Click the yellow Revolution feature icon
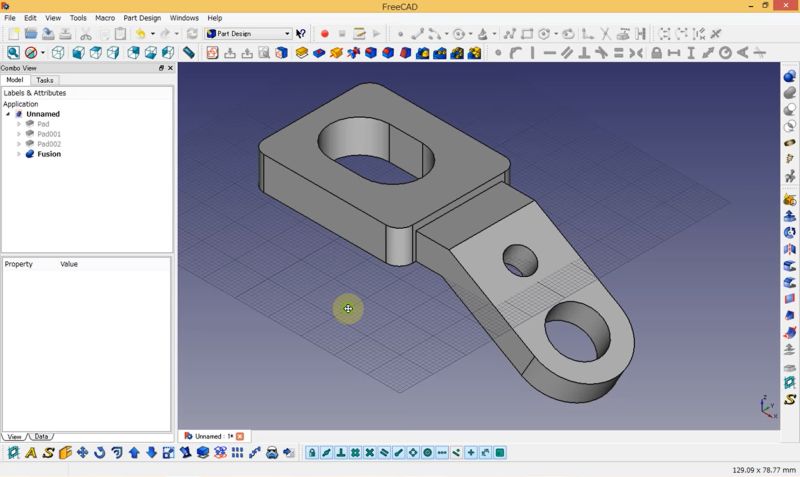The image size is (800, 477). point(336,53)
